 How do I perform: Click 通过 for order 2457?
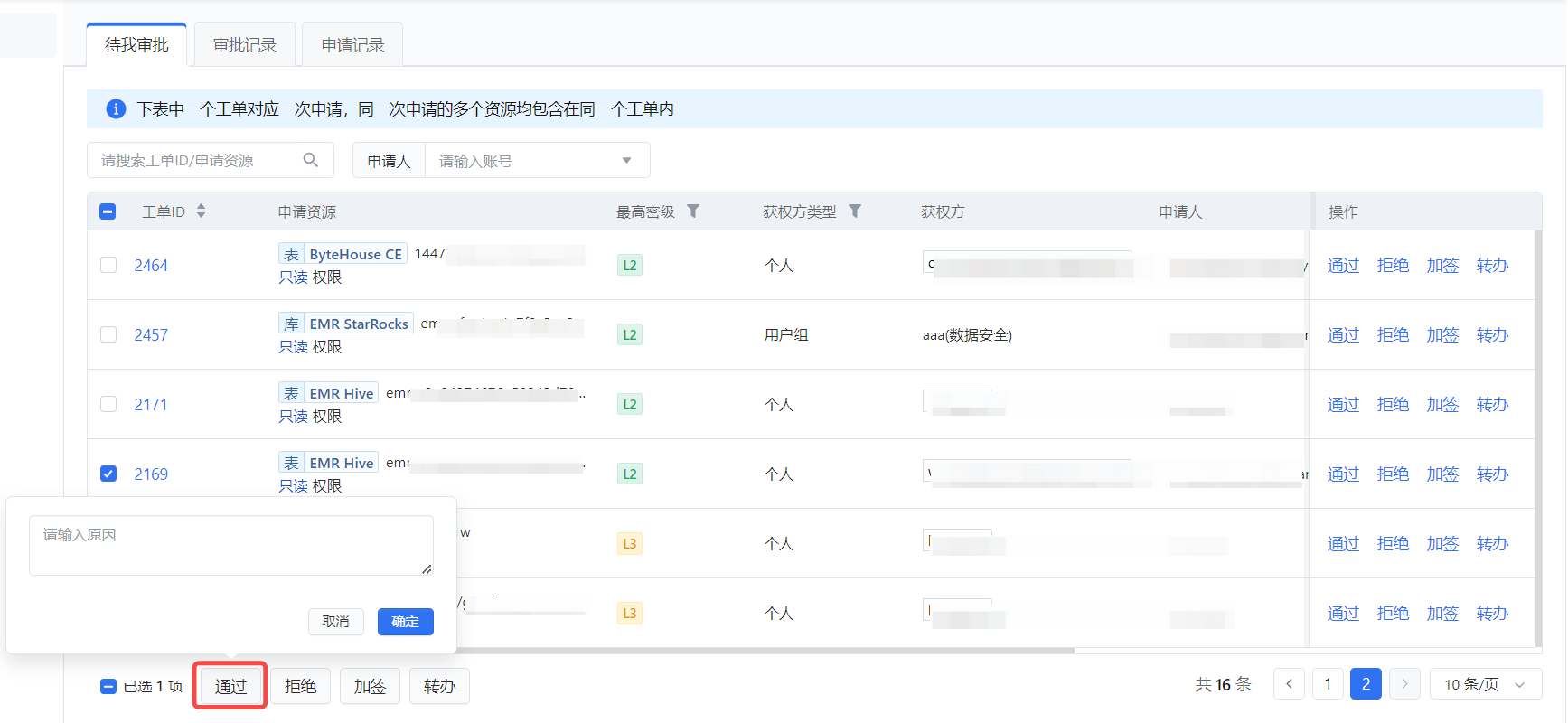pyautogui.click(x=1343, y=334)
